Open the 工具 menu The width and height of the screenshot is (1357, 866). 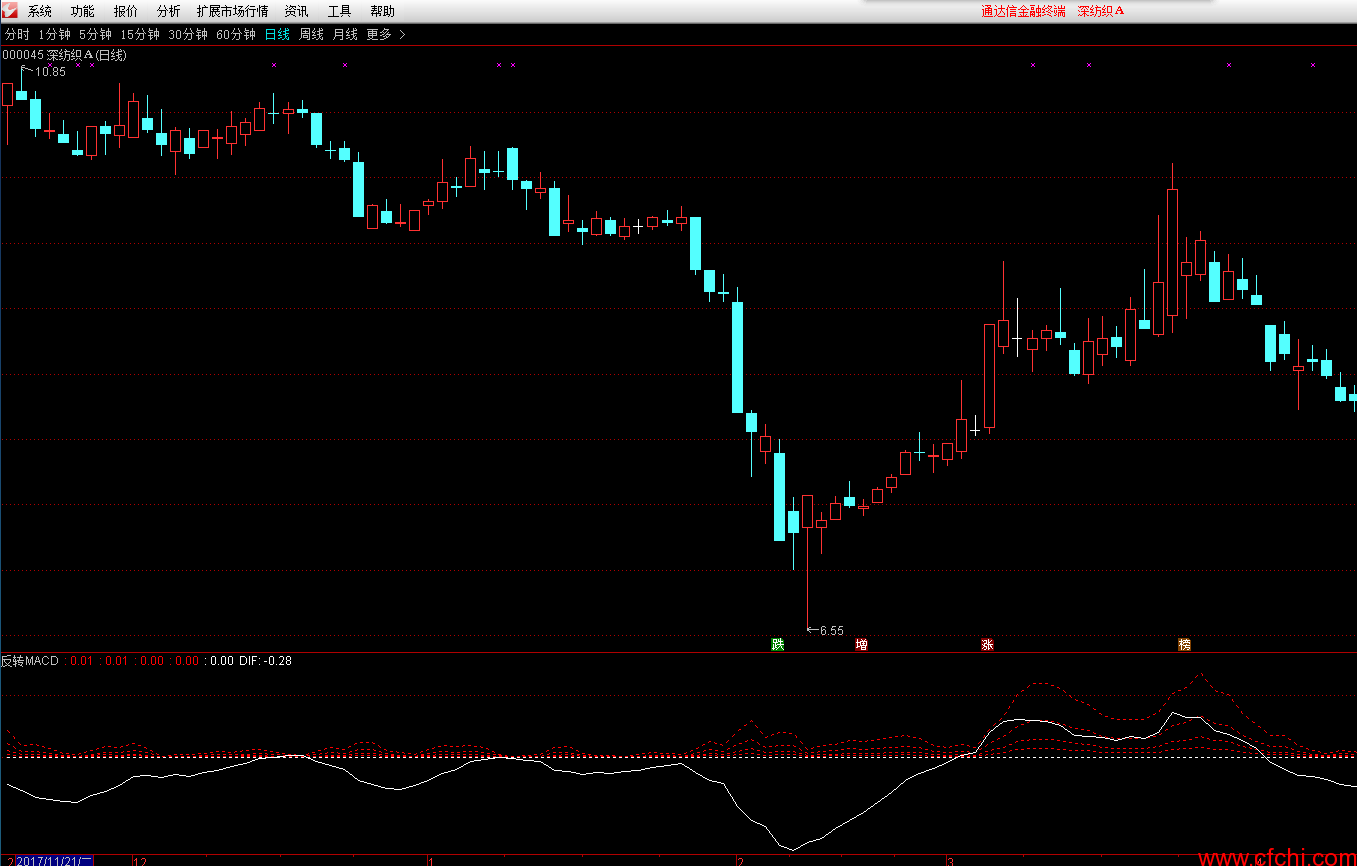tap(339, 11)
